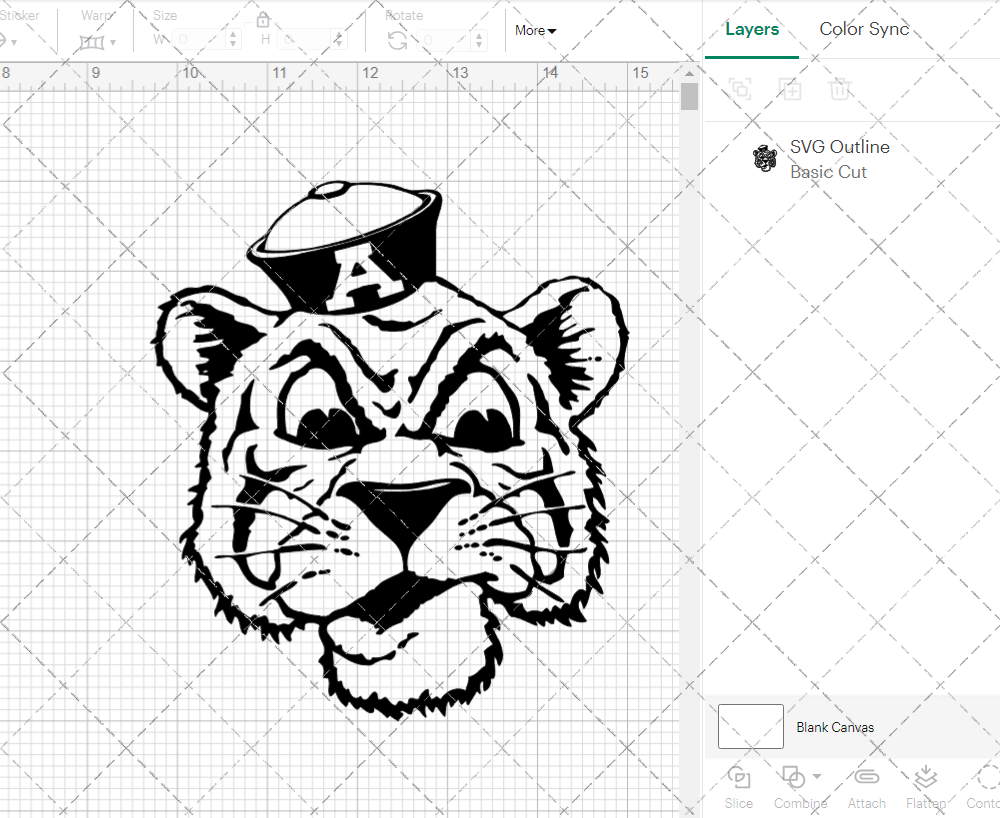The width and height of the screenshot is (1000, 818).
Task: Open the Combine dropdown arrow
Action: click(817, 775)
